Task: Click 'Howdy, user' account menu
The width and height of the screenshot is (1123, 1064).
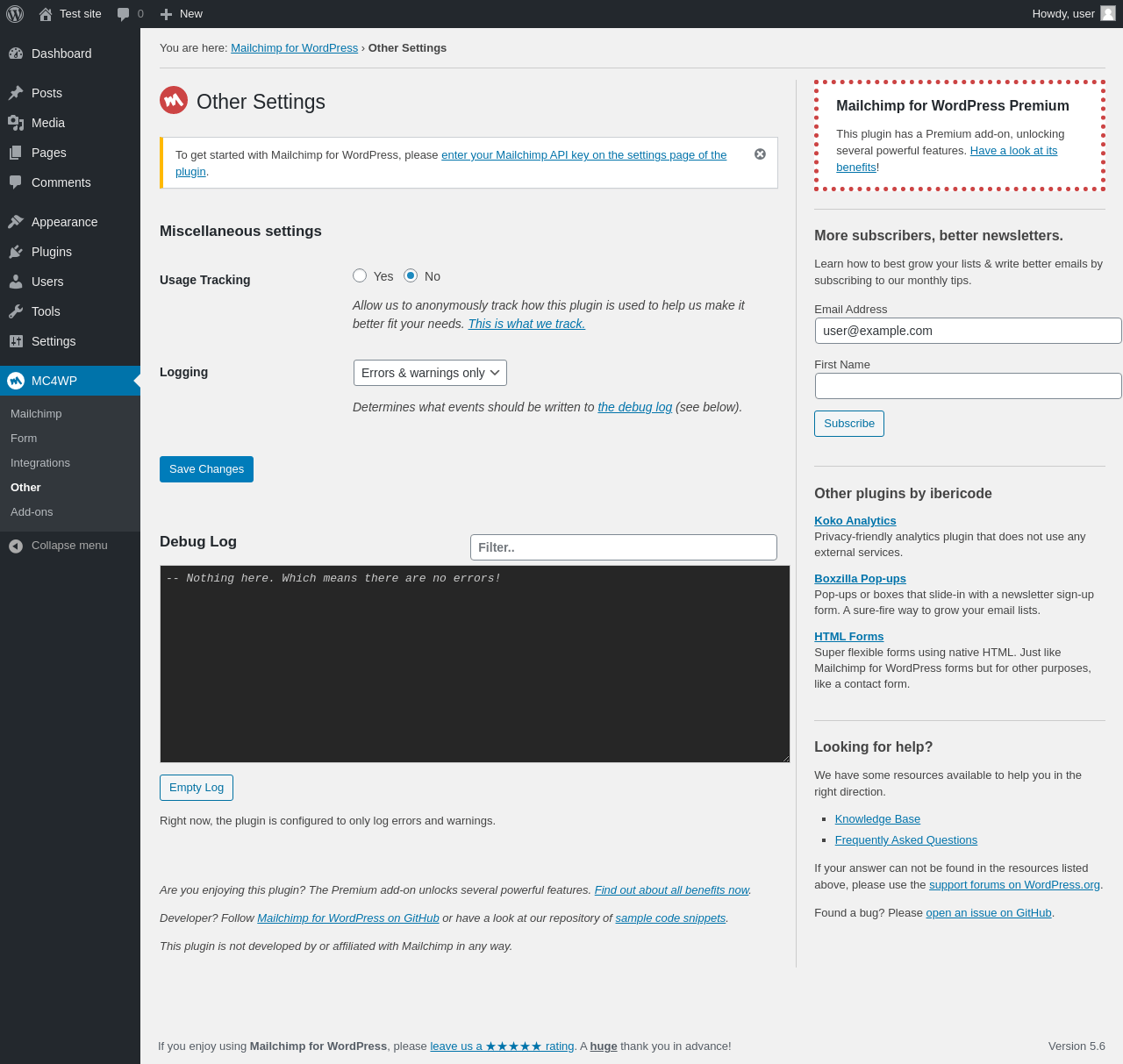Action: 1073,14
